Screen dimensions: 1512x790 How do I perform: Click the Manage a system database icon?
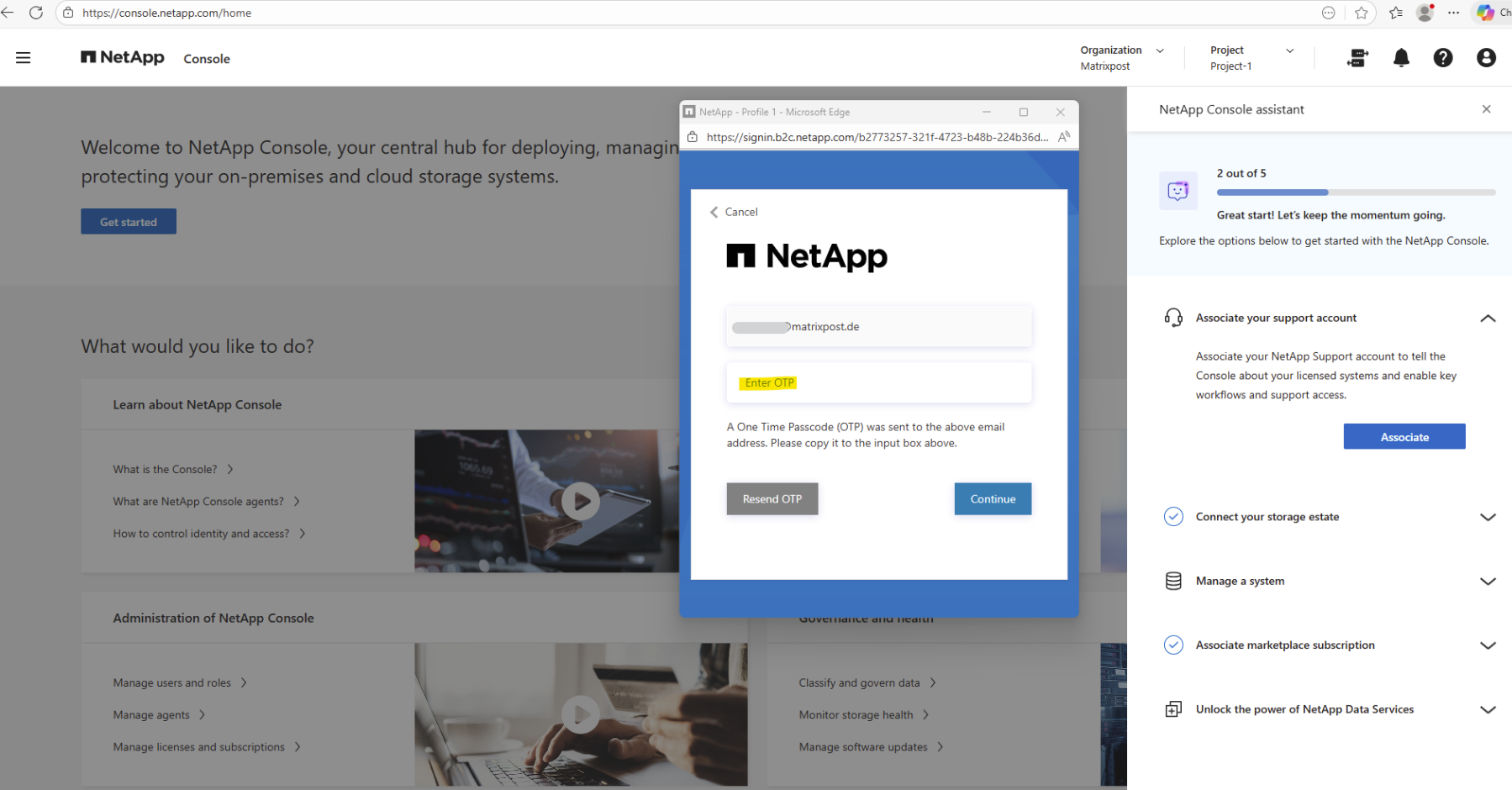coord(1173,581)
